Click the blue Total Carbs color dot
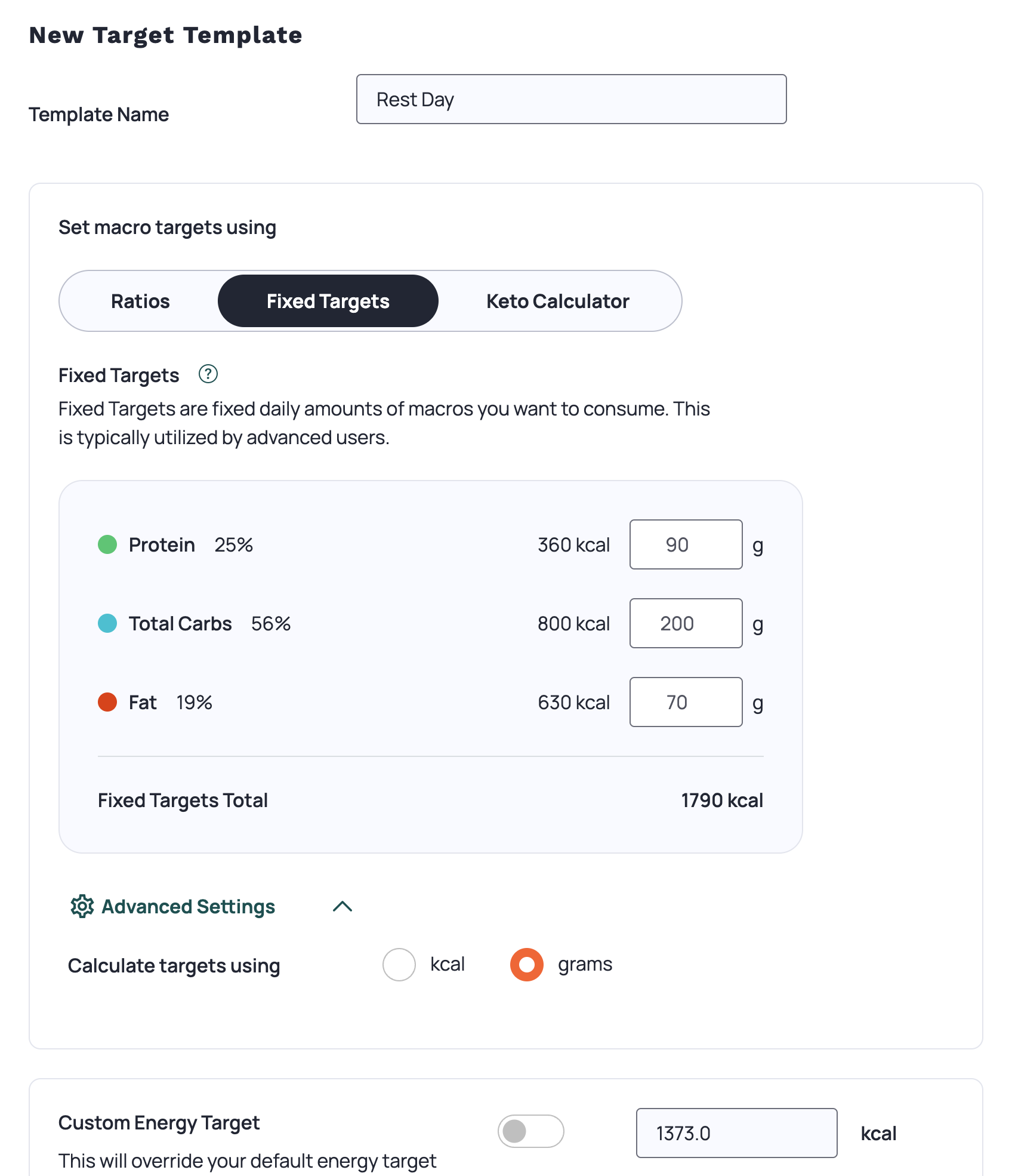 tap(107, 623)
